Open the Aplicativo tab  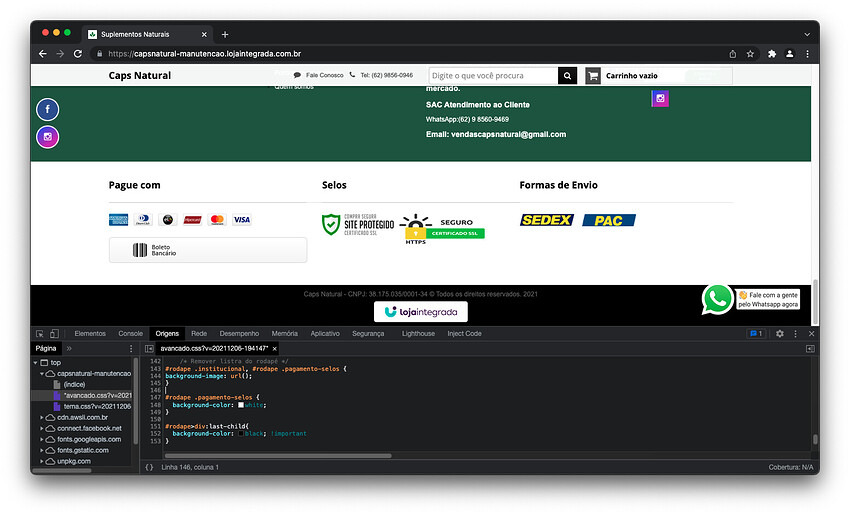(325, 334)
